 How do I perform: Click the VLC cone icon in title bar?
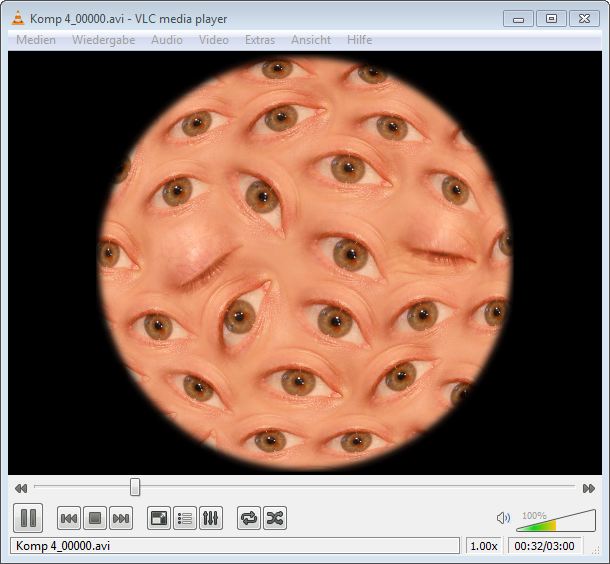tap(18, 18)
